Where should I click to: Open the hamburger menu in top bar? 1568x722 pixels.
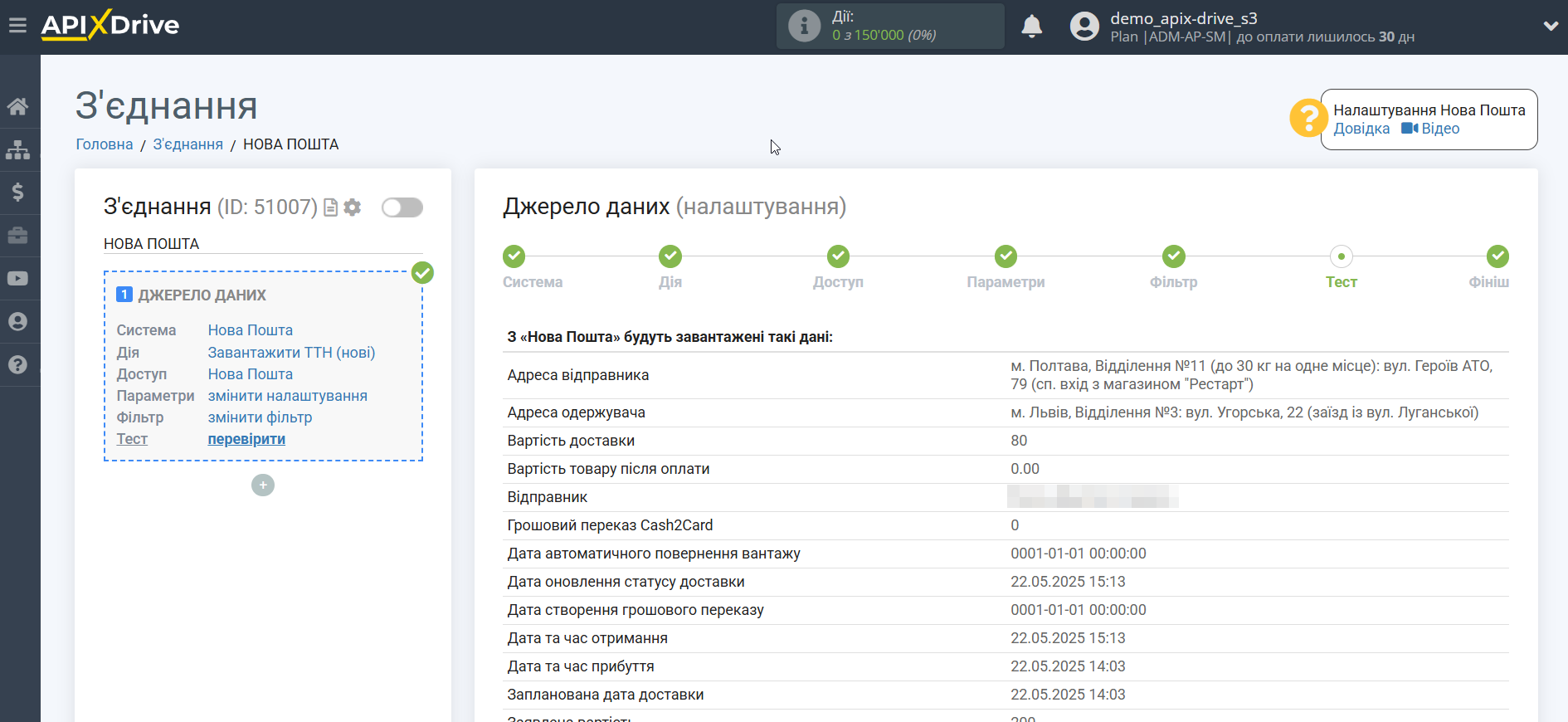point(17,26)
